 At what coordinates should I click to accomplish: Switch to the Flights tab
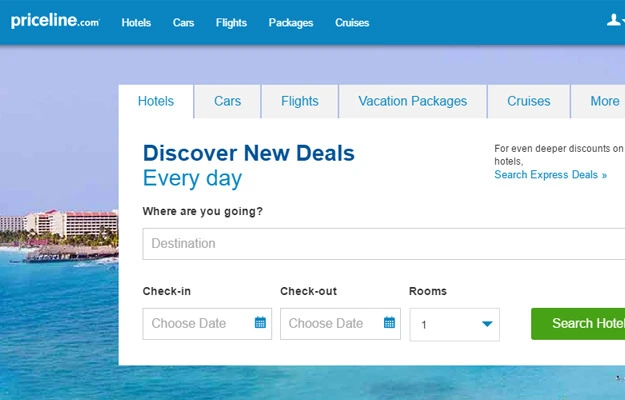point(300,101)
